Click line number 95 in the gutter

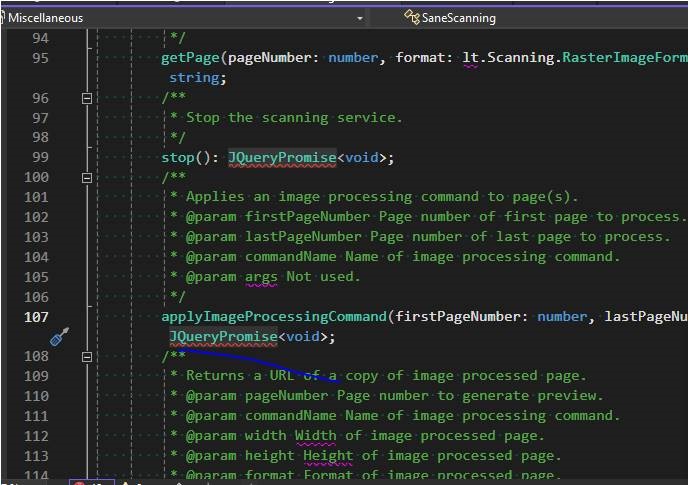click(x=40, y=58)
